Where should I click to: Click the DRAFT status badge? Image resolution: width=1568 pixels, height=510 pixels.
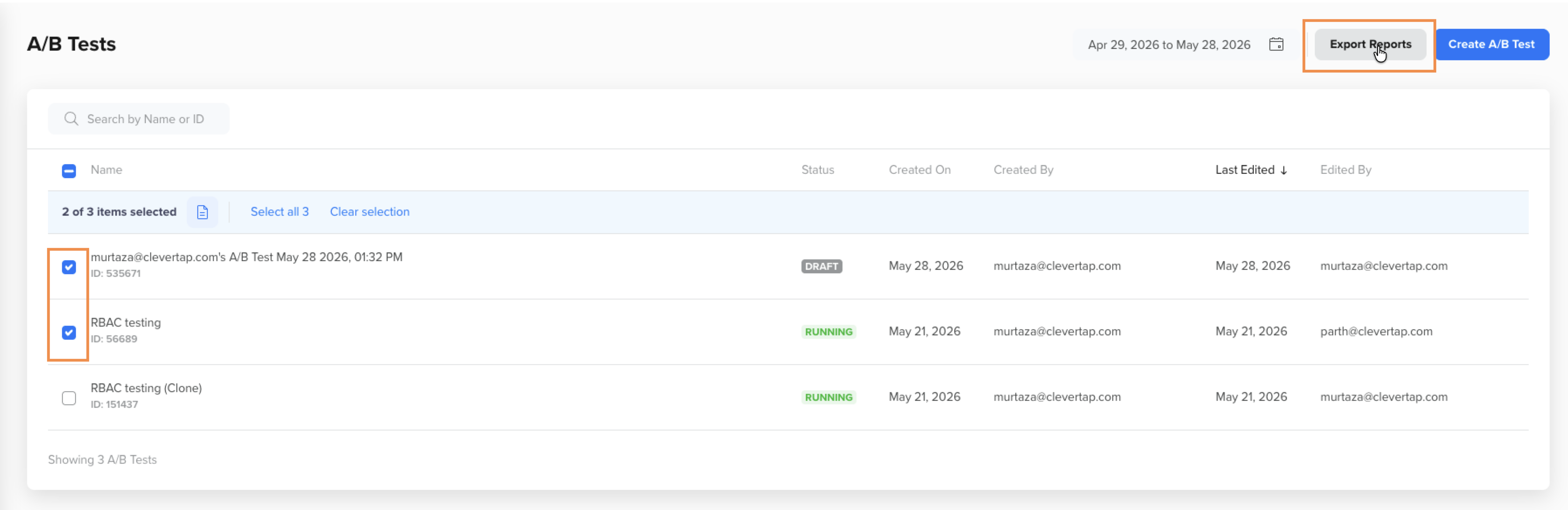(821, 266)
